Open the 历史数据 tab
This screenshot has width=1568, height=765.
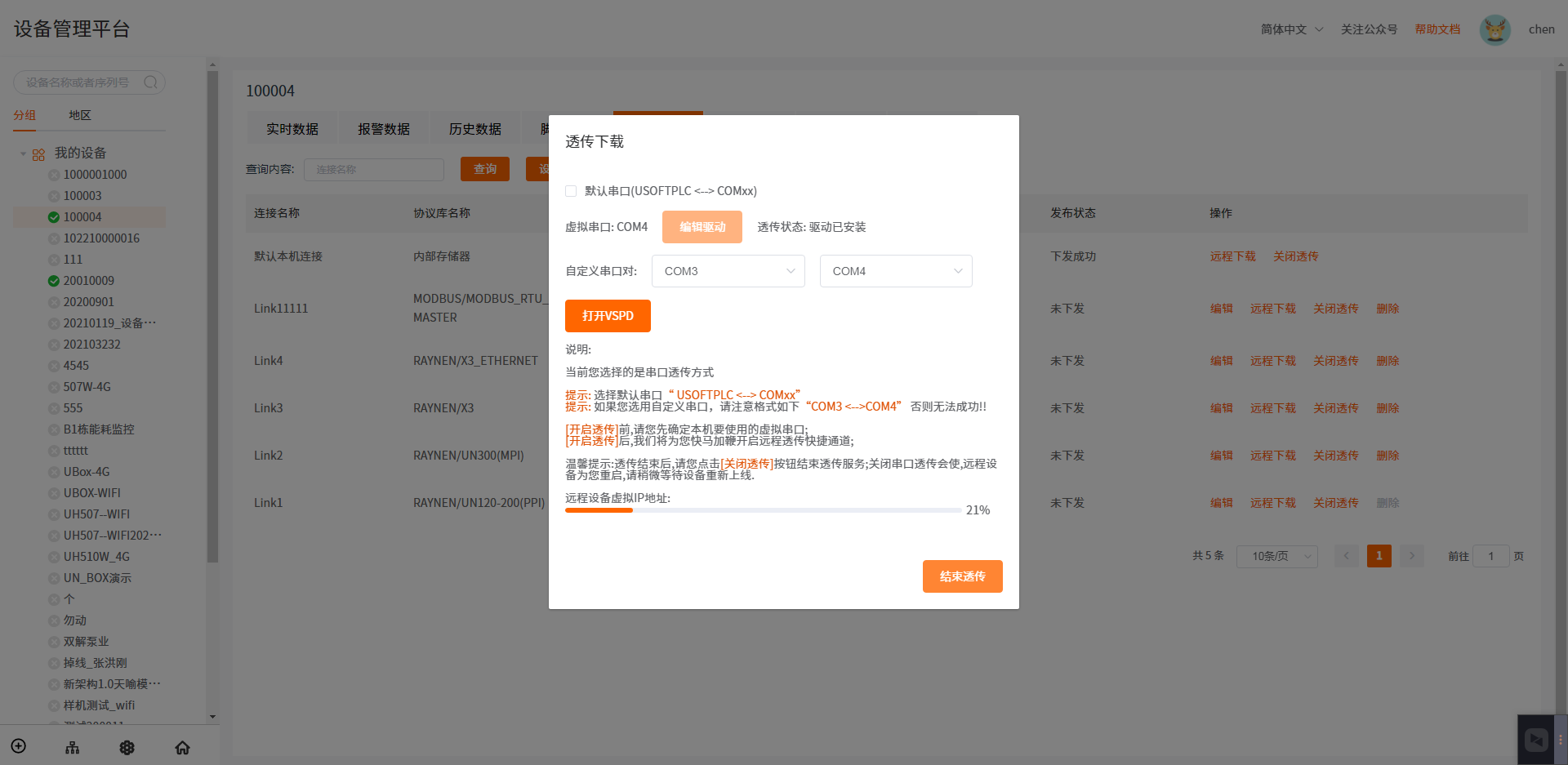pyautogui.click(x=475, y=129)
